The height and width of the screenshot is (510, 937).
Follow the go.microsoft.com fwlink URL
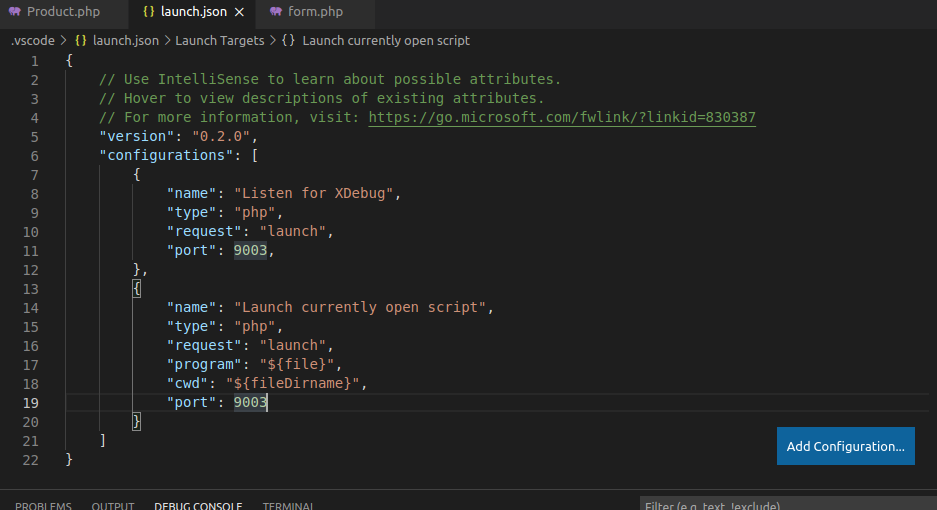click(x=562, y=117)
